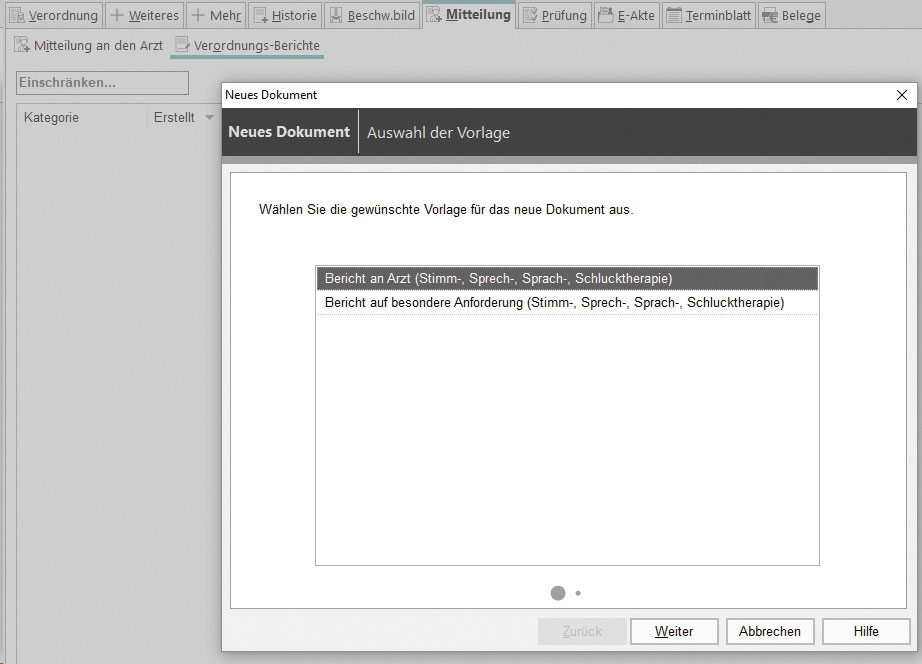
Task: Open the Mehr tab
Action: [x=215, y=15]
